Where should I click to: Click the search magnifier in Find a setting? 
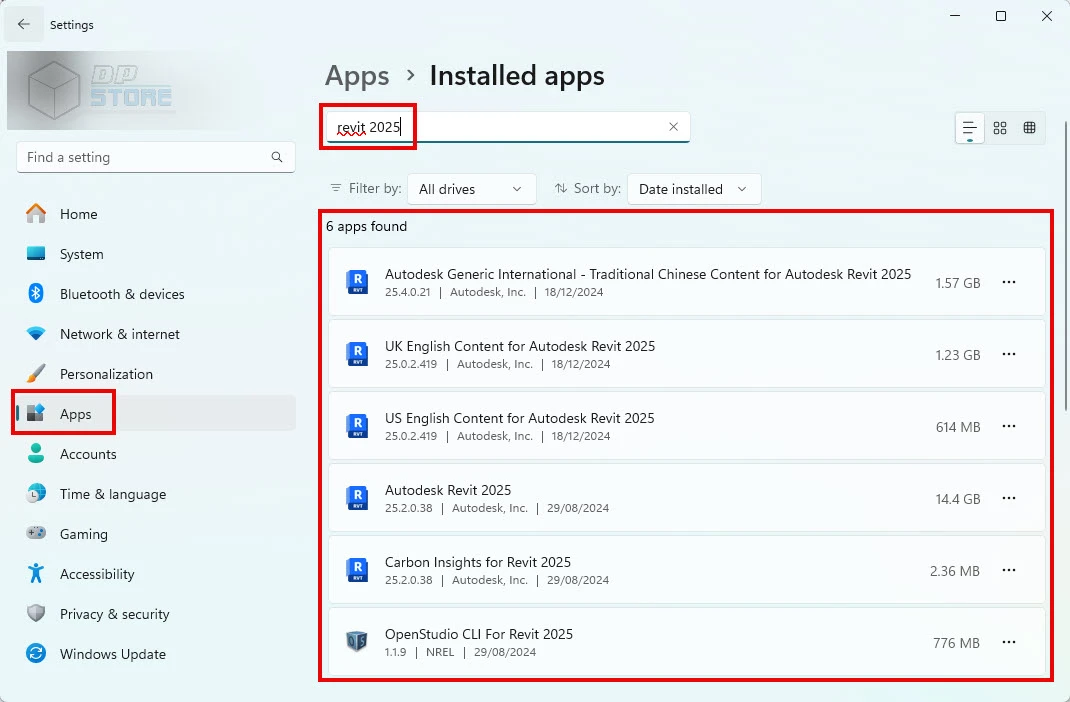pyautogui.click(x=276, y=157)
